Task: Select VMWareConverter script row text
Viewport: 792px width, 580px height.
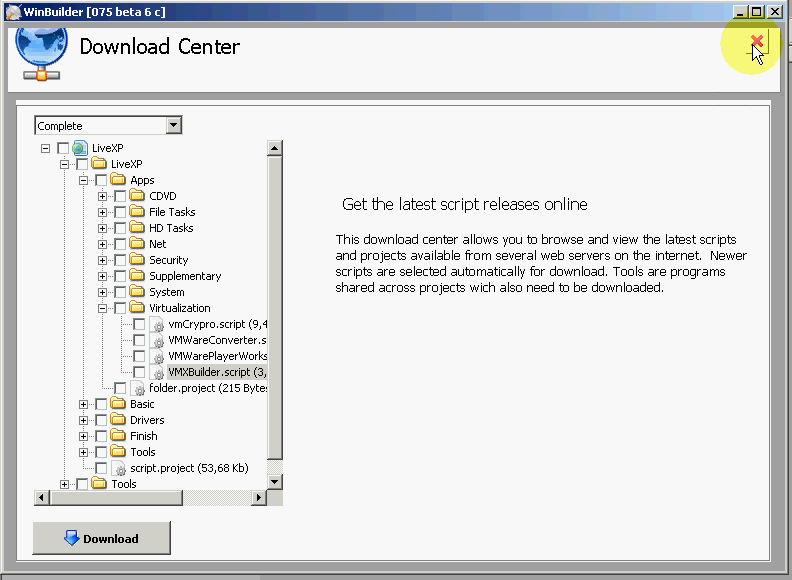Action: coord(217,340)
